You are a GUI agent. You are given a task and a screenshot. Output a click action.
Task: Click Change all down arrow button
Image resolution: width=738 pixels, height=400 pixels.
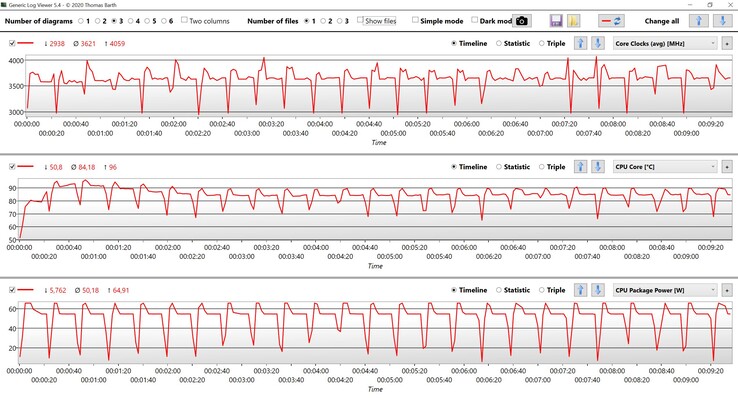point(725,21)
